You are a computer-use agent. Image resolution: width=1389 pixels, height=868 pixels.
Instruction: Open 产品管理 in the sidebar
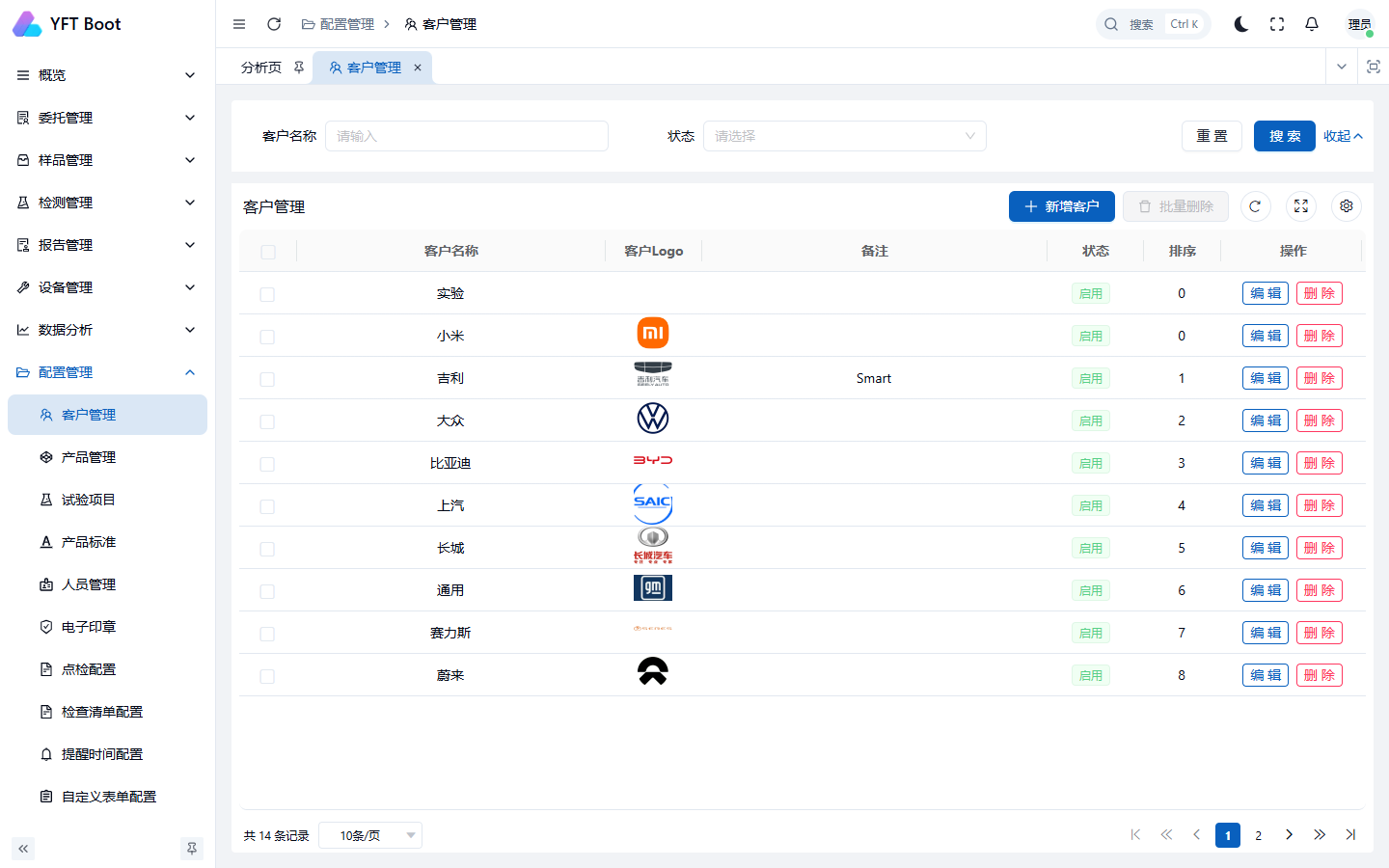(107, 457)
